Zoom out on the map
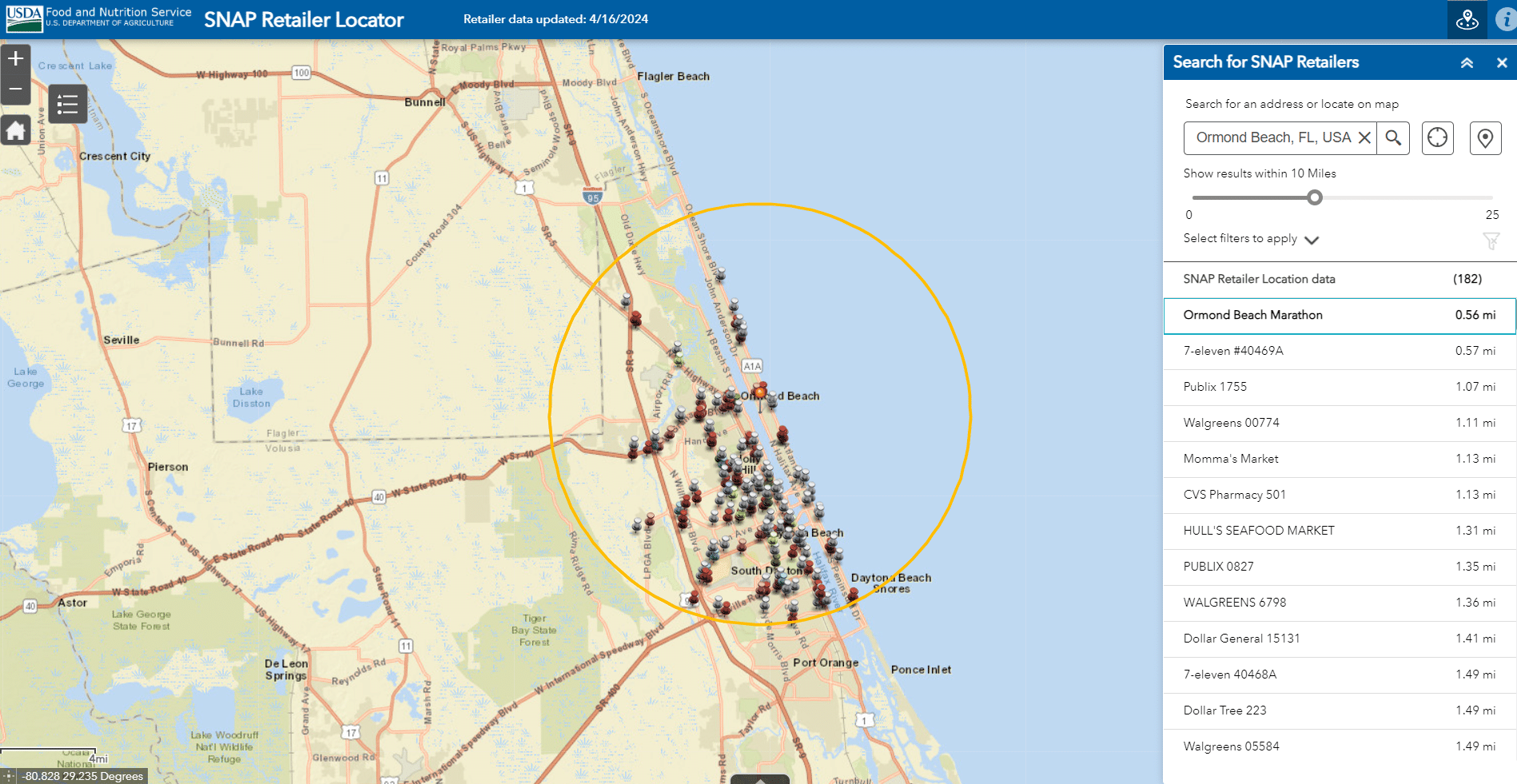The image size is (1517, 784). [16, 89]
